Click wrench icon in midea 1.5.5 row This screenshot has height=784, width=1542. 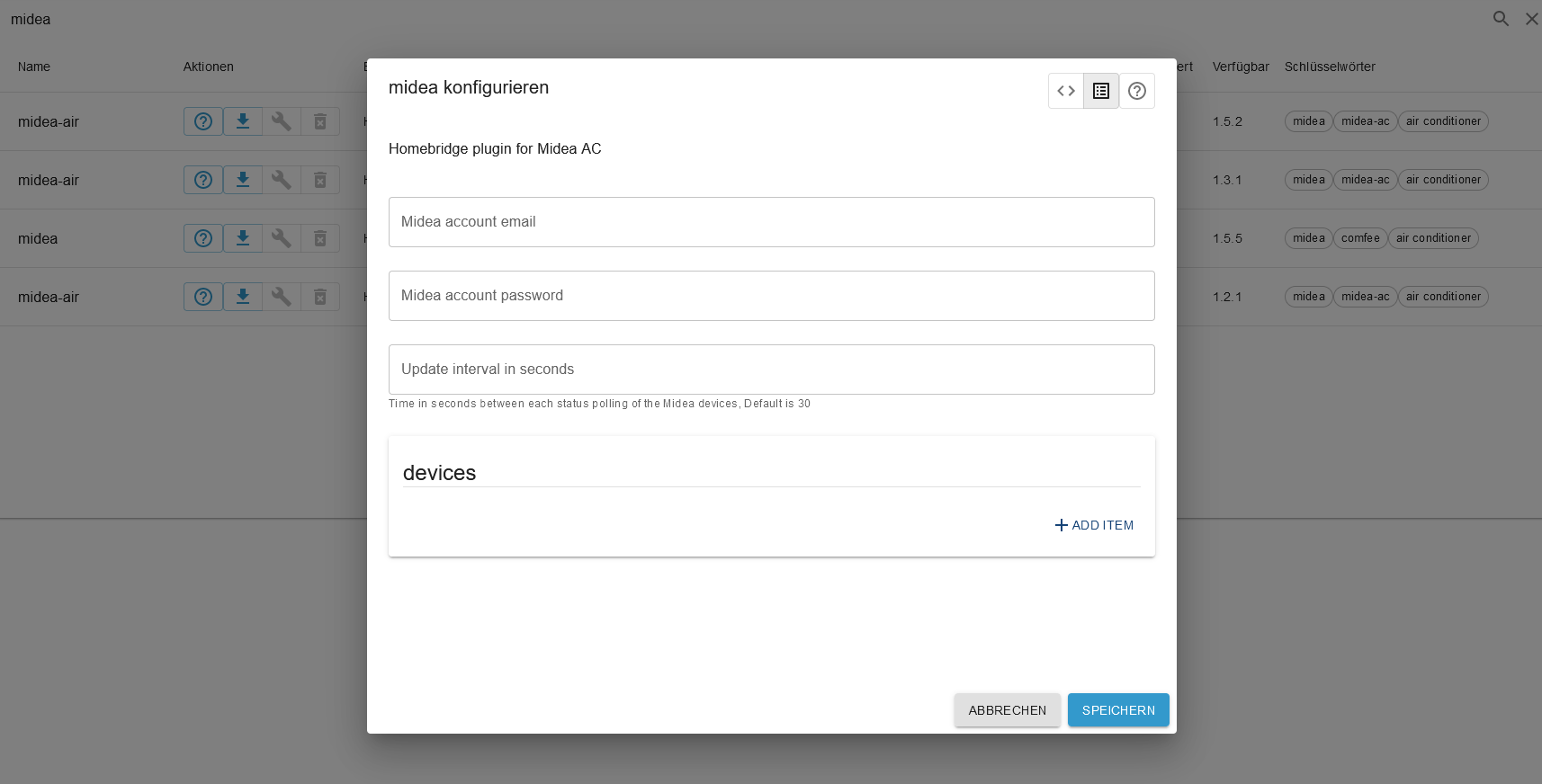[282, 238]
